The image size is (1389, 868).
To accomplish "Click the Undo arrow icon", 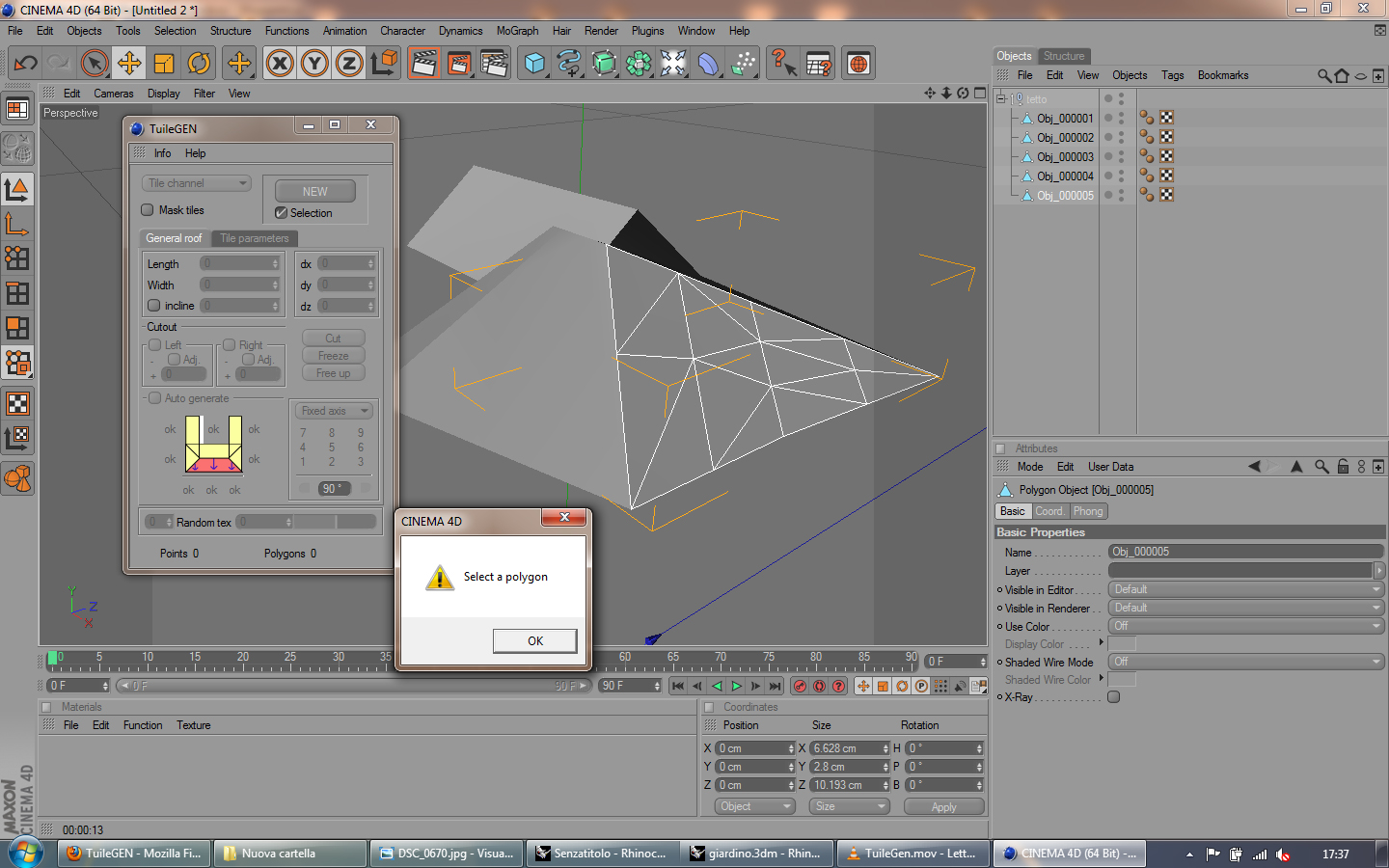I will tap(25, 64).
